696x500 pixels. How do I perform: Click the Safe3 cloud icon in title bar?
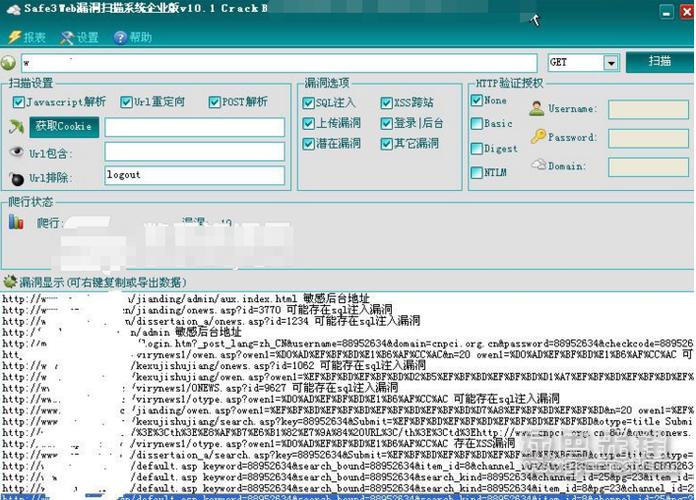click(13, 9)
